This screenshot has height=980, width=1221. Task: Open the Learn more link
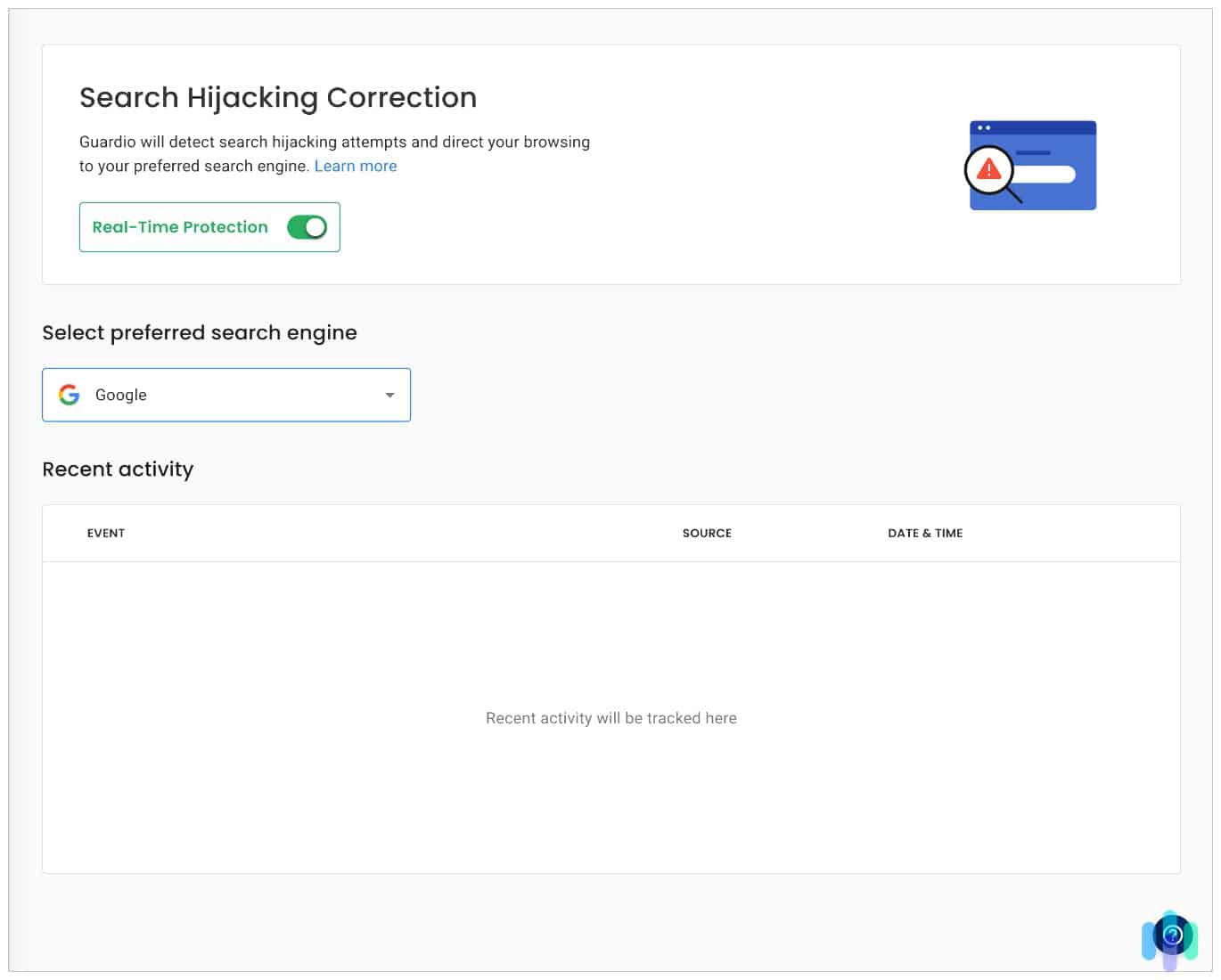355,166
